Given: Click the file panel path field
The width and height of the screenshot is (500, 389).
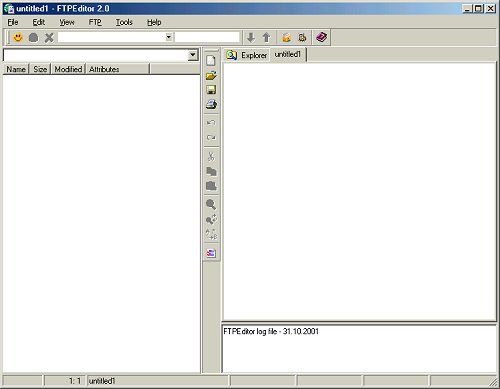Looking at the screenshot, I should (96, 55).
